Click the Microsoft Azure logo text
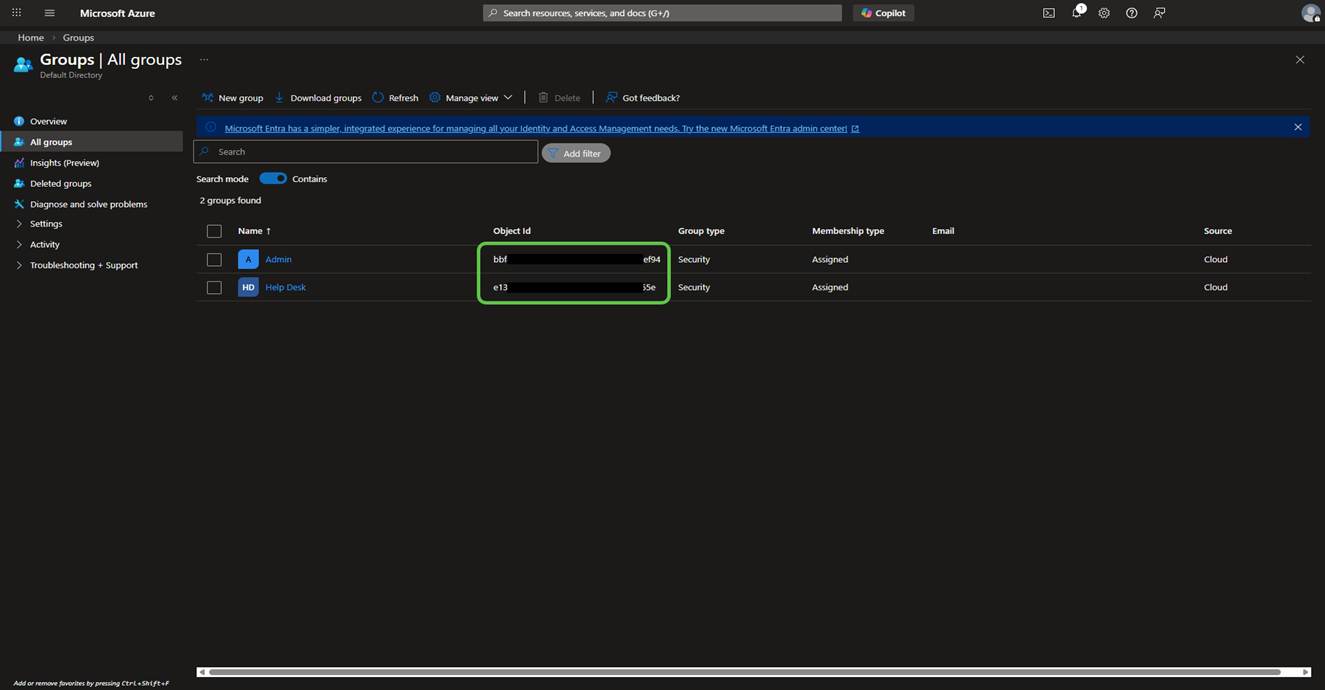The image size is (1325, 690). [117, 13]
